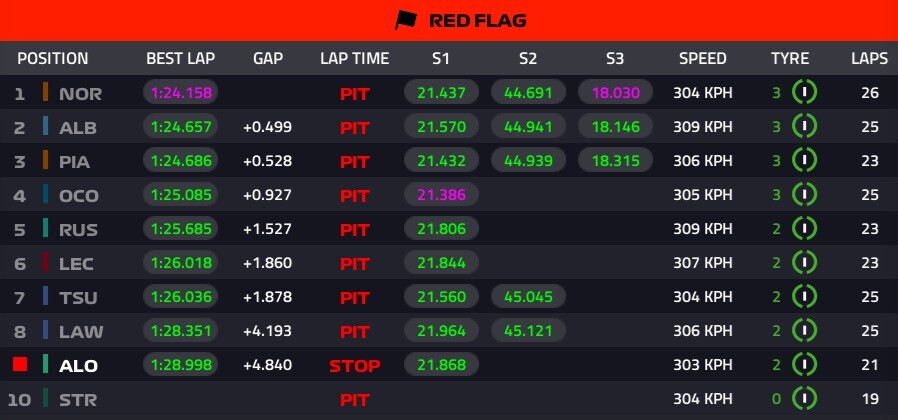Click the red square marker beside ALO
This screenshot has width=898, height=420.
(x=17, y=365)
